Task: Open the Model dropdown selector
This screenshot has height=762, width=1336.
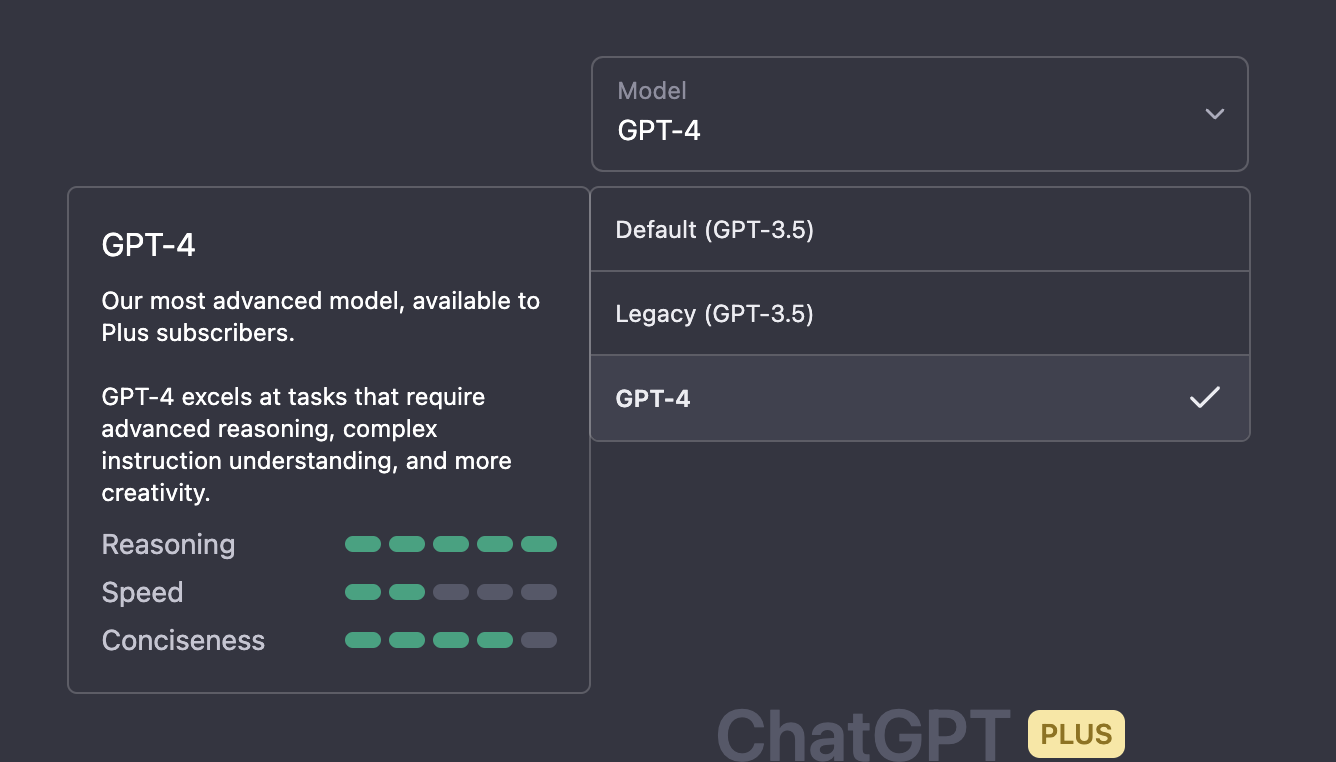Action: click(920, 114)
